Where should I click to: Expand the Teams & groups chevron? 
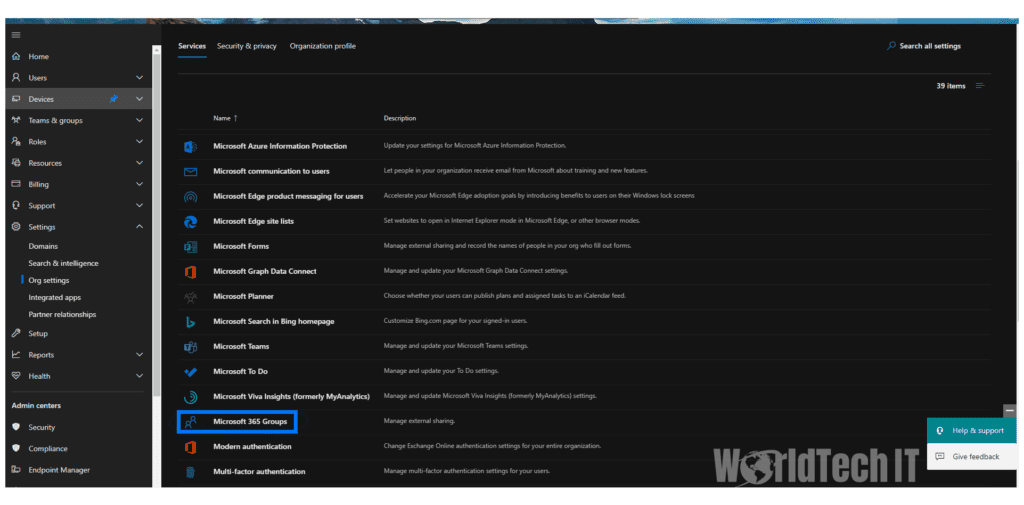tap(139, 120)
